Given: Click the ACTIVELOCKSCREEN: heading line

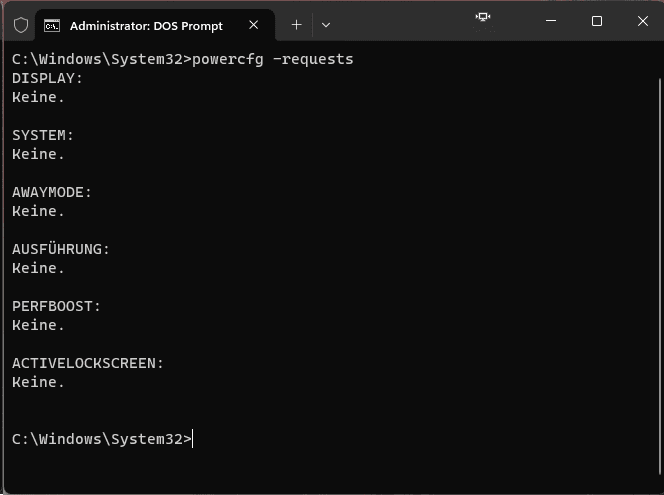Looking at the screenshot, I should pyautogui.click(x=88, y=363).
